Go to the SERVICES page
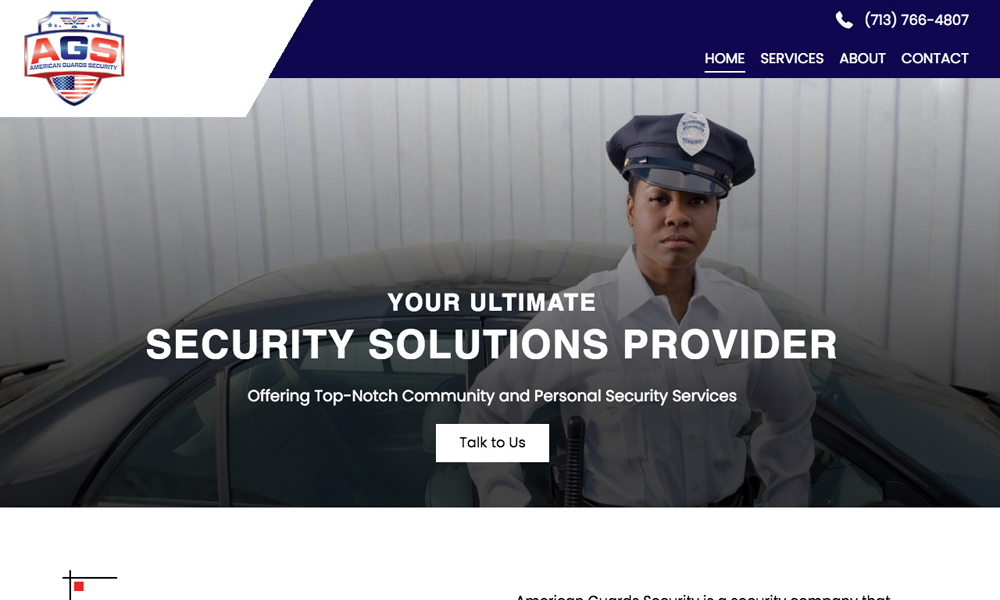 (x=791, y=59)
